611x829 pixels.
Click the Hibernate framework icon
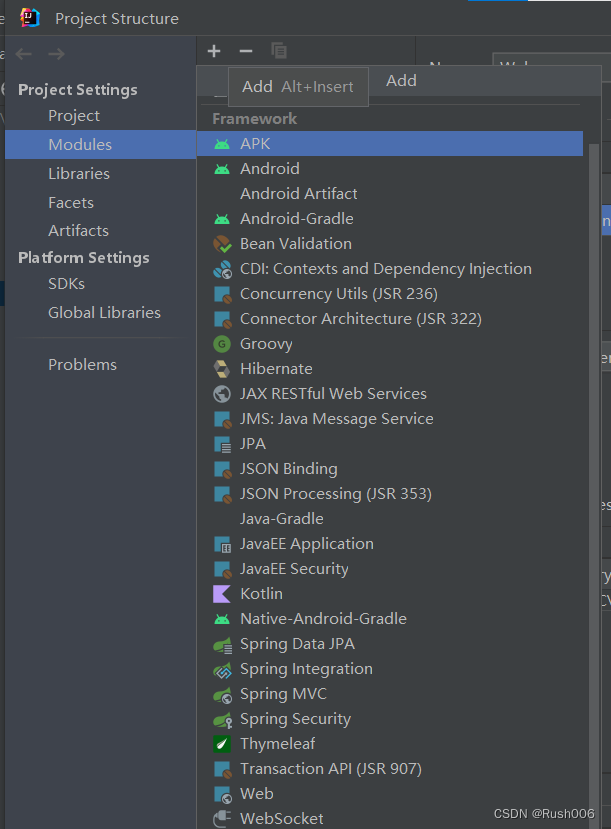click(222, 369)
